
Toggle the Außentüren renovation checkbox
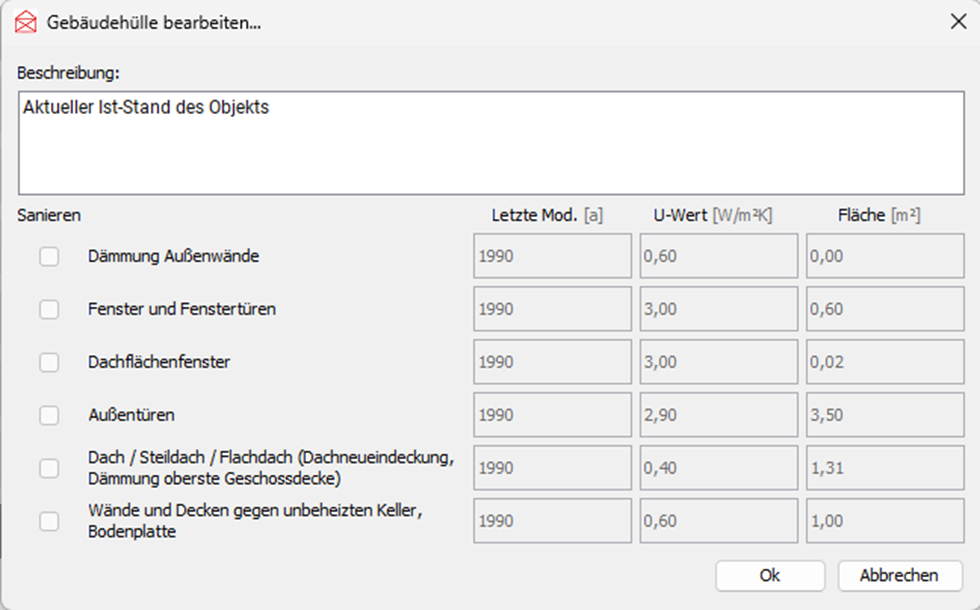point(49,415)
